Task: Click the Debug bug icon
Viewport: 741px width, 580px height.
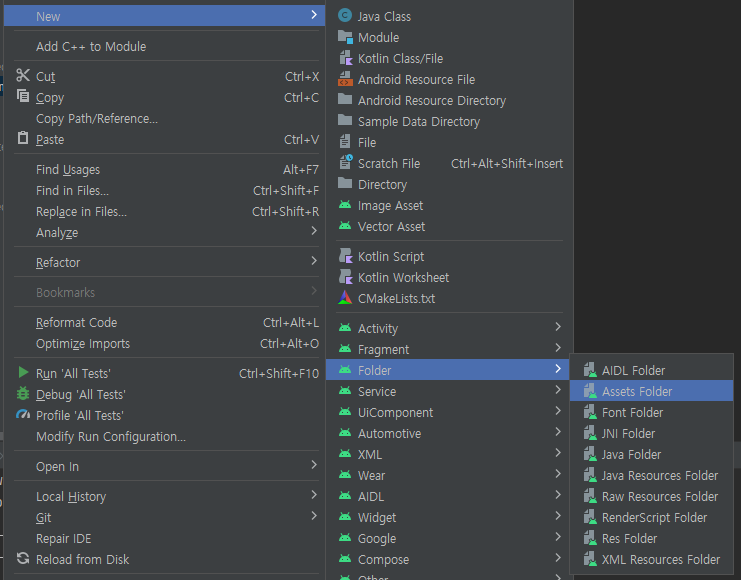Action: pyautogui.click(x=23, y=393)
